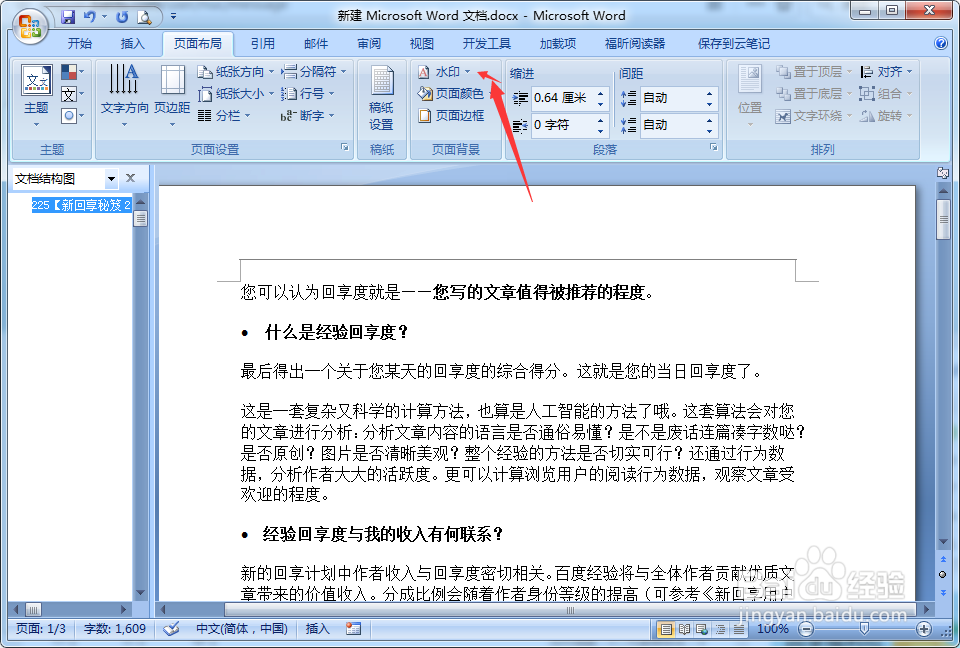Click 页面: 1/3 page indicator
This screenshot has height=648, width=960.
41,628
